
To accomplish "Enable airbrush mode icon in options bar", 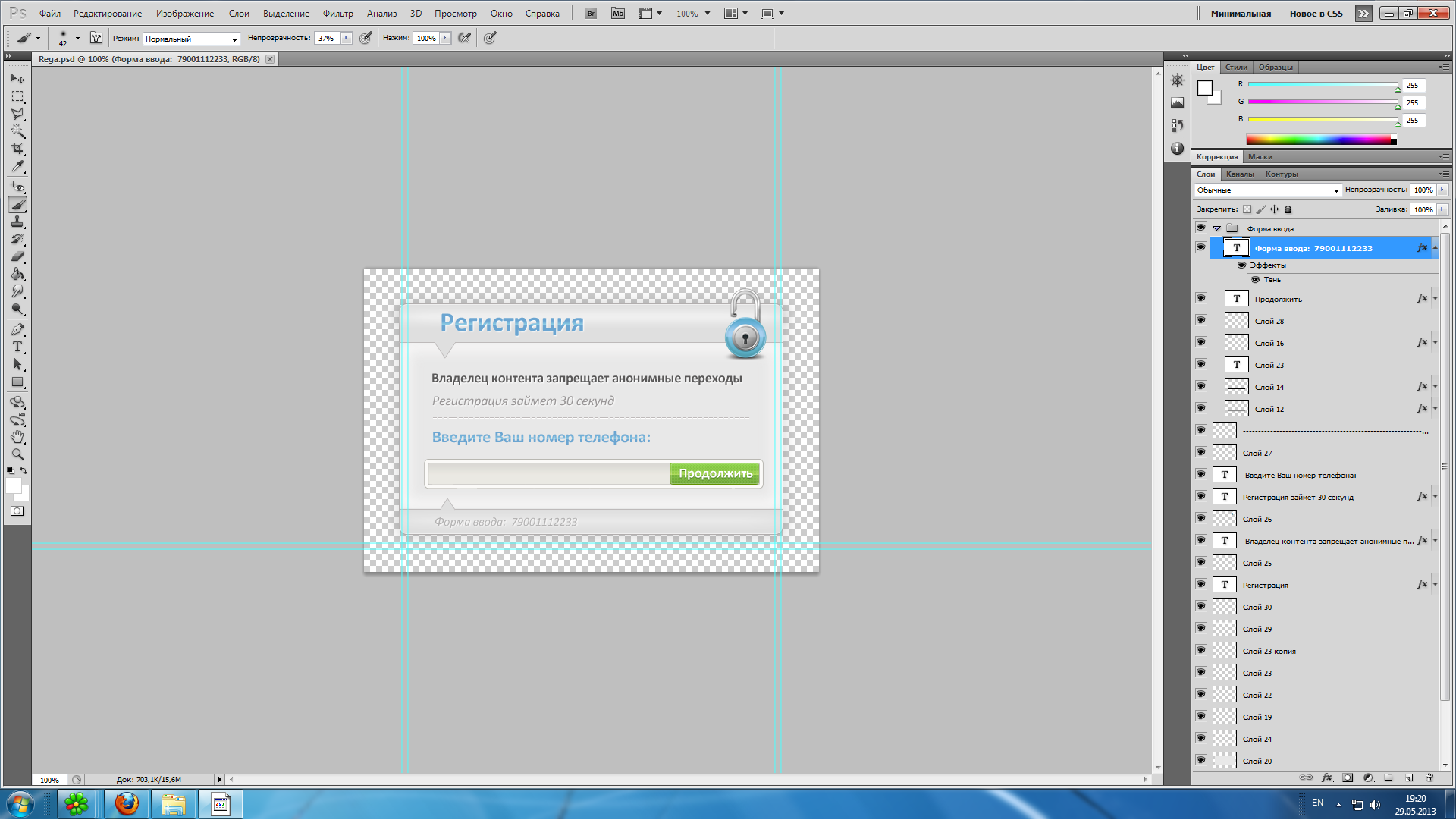I will point(465,38).
